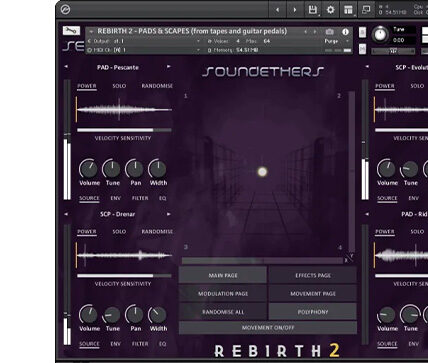The height and width of the screenshot is (363, 428).
Task: Click SCP - Drenar Pan knob
Action: (x=135, y=314)
